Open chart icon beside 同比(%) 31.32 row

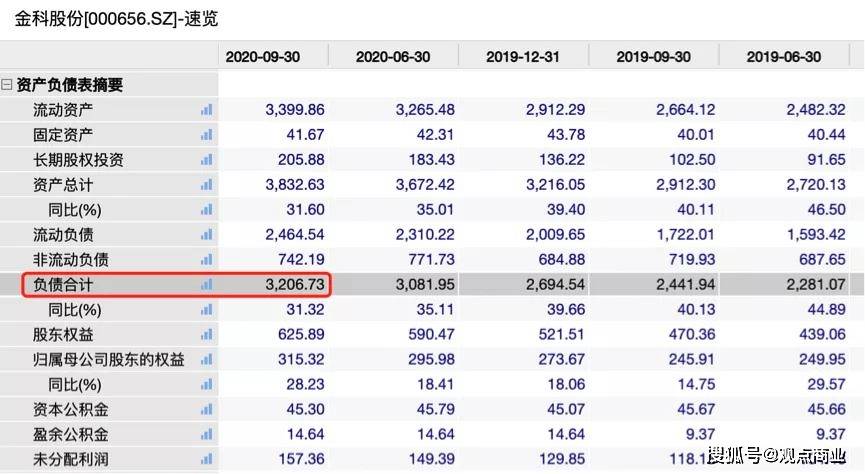pos(206,310)
